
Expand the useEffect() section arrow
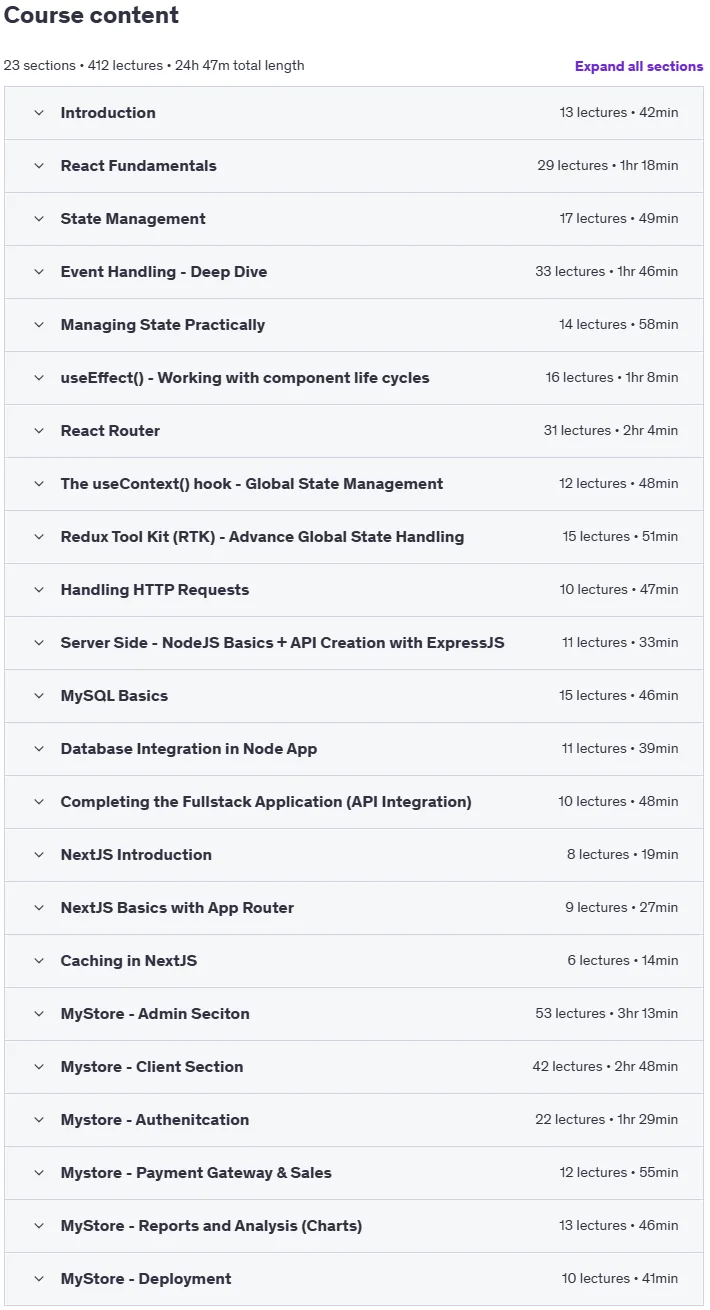click(39, 378)
